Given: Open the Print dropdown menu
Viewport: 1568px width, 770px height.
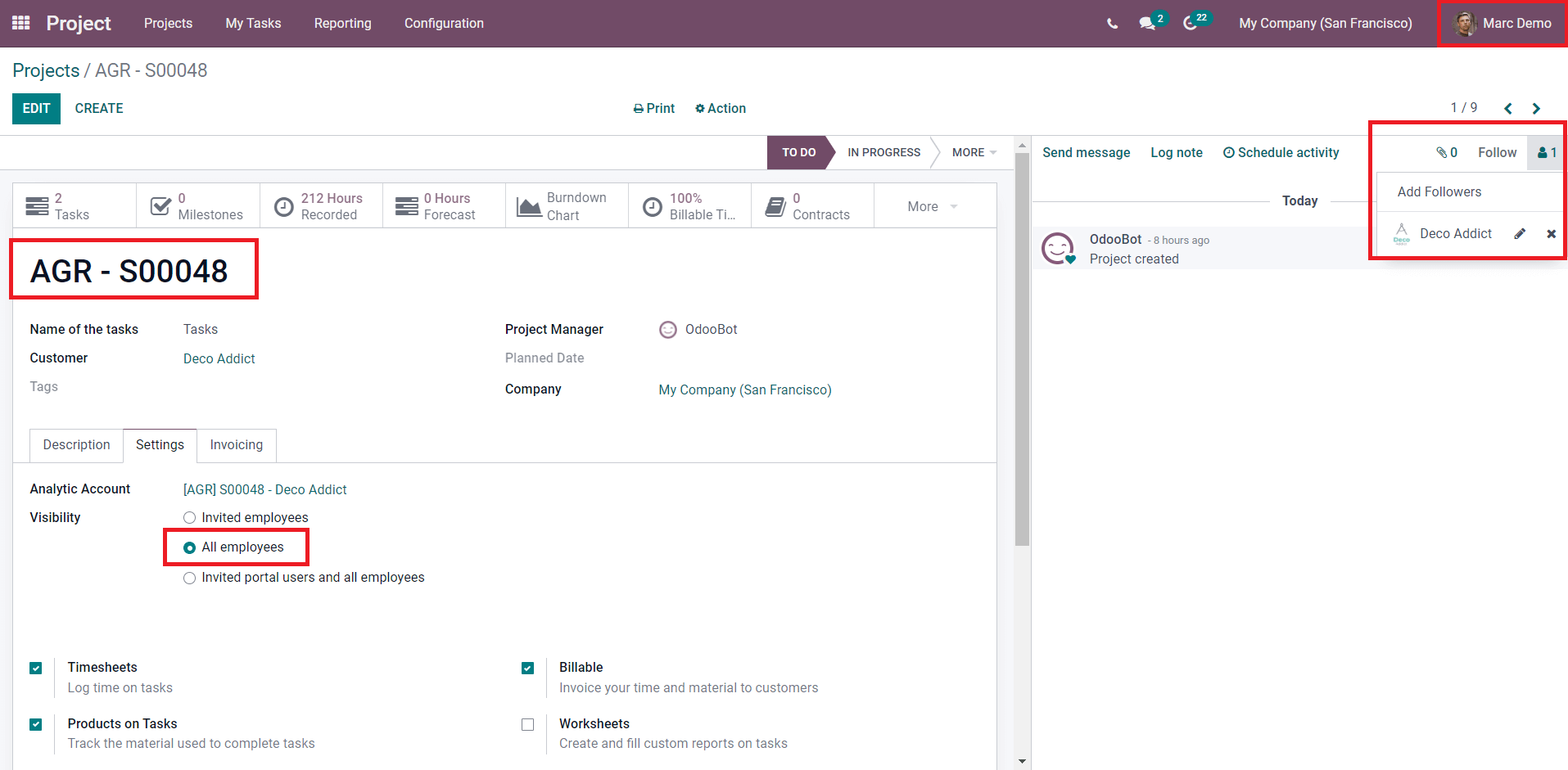Looking at the screenshot, I should pyautogui.click(x=654, y=108).
